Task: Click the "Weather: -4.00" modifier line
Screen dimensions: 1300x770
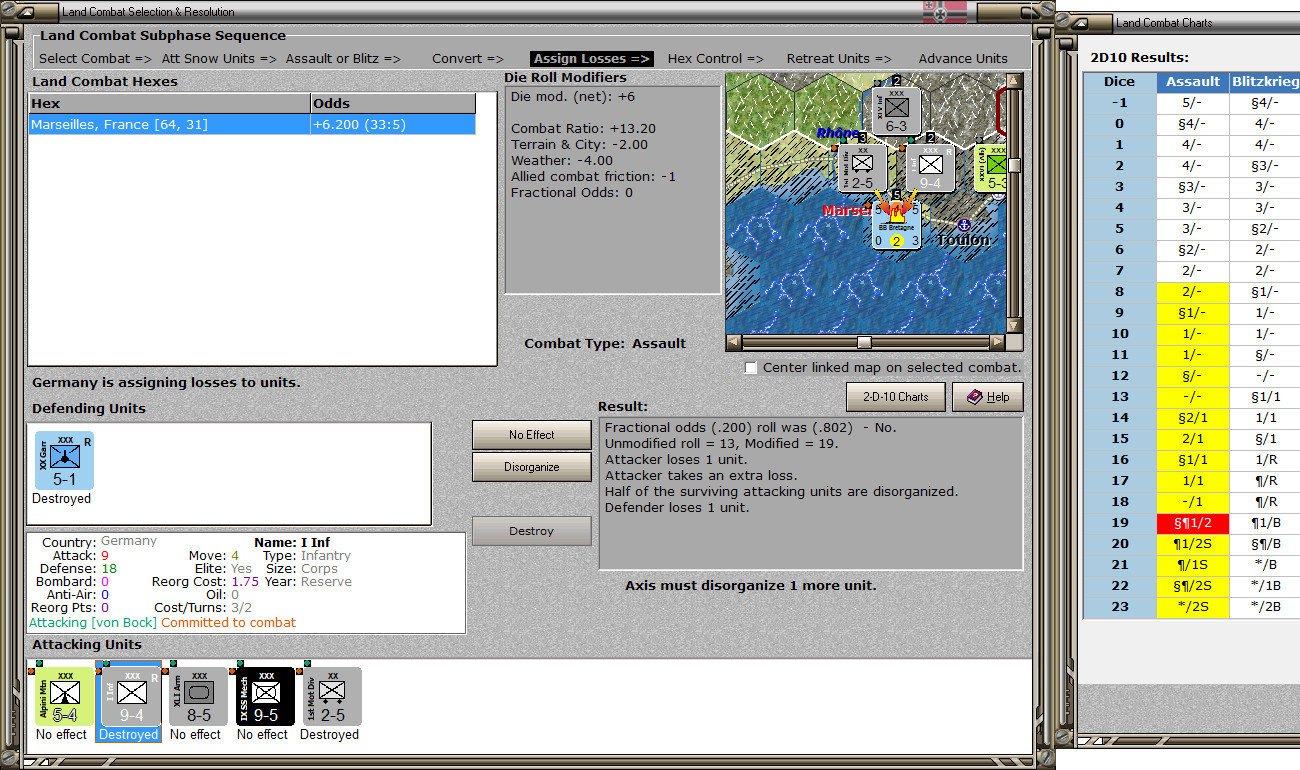Action: [562, 161]
